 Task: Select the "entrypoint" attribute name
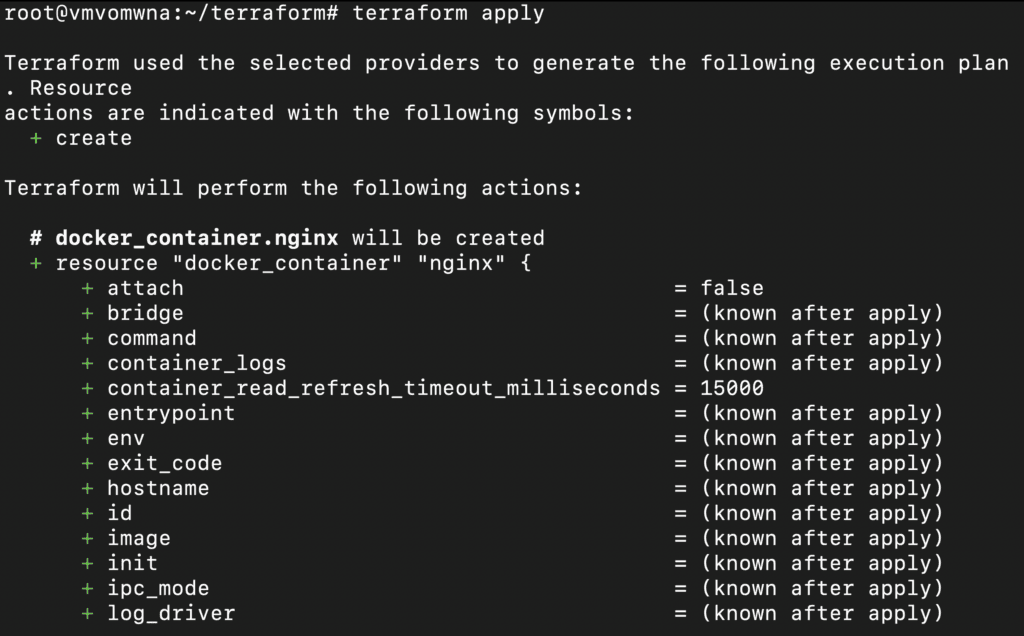click(171, 413)
